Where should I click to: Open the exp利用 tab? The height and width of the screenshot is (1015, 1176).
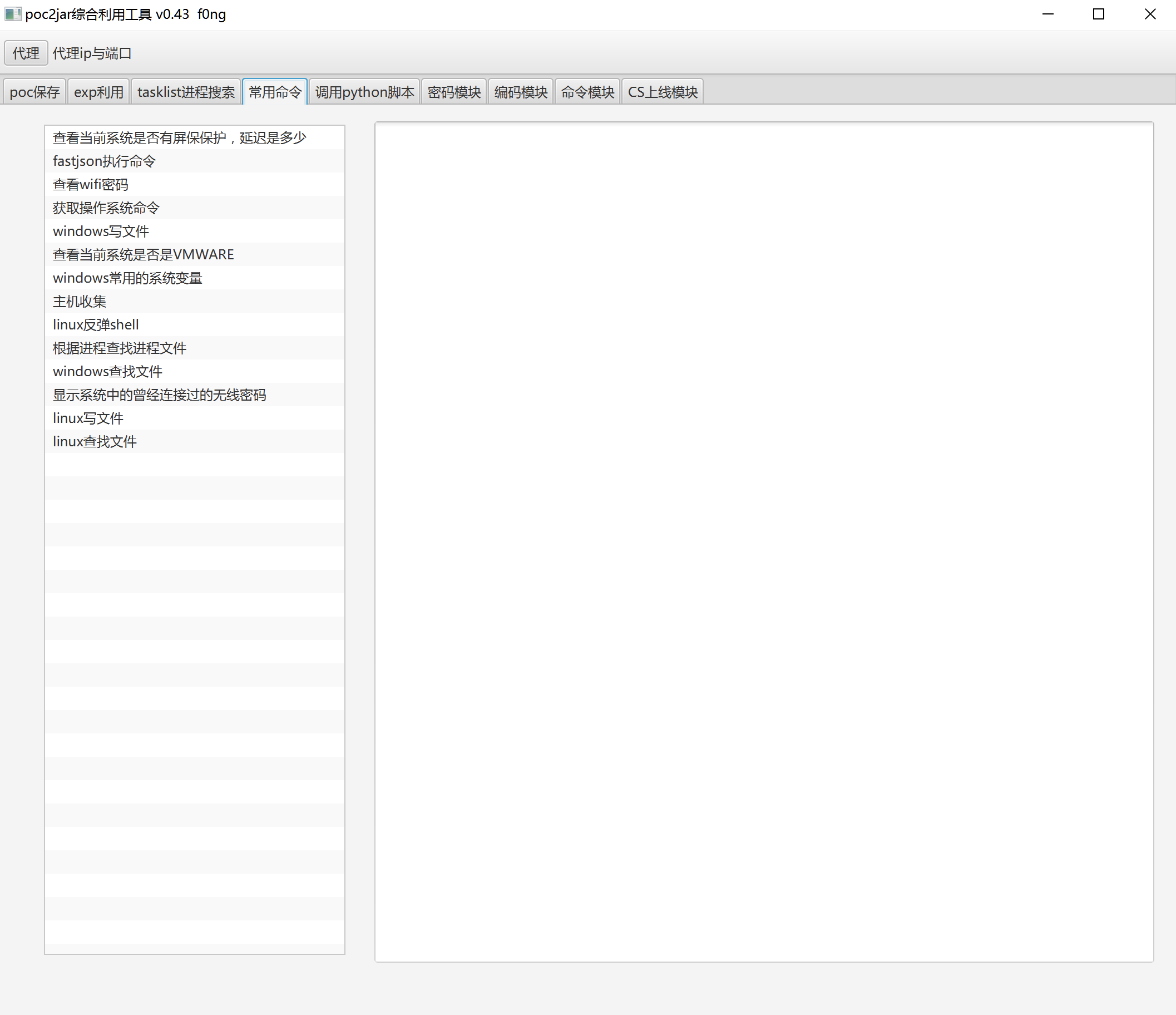pyautogui.click(x=99, y=92)
